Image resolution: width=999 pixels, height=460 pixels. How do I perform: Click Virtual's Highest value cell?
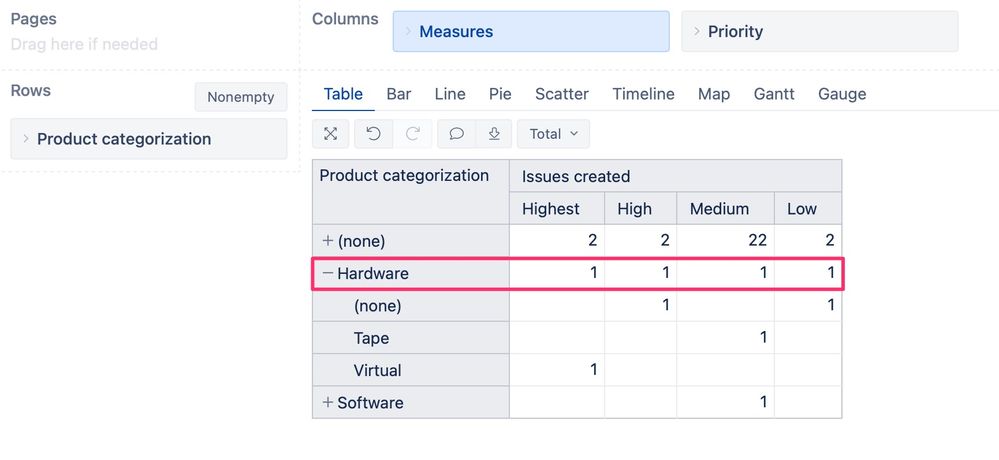click(x=557, y=370)
